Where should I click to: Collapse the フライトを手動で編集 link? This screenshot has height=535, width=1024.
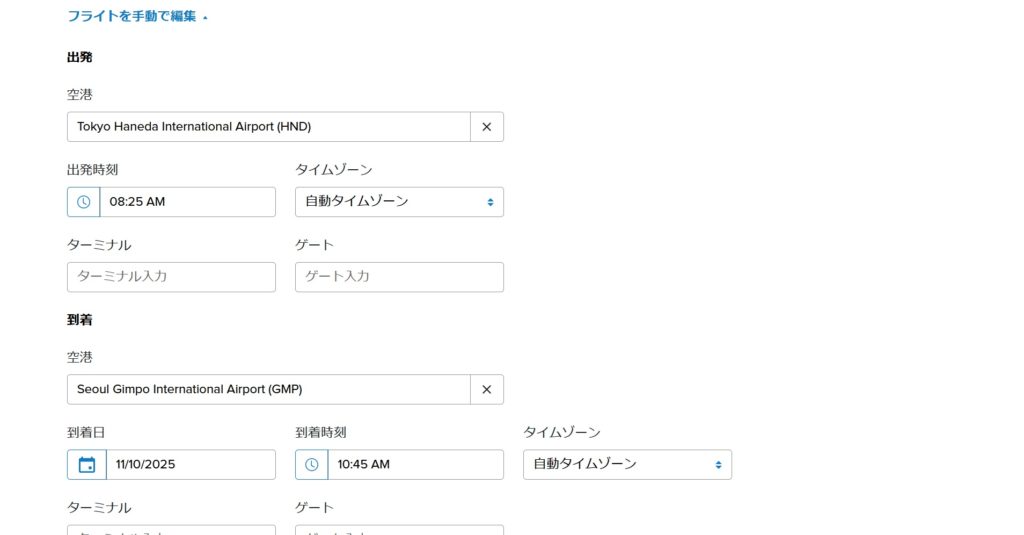[x=131, y=17]
